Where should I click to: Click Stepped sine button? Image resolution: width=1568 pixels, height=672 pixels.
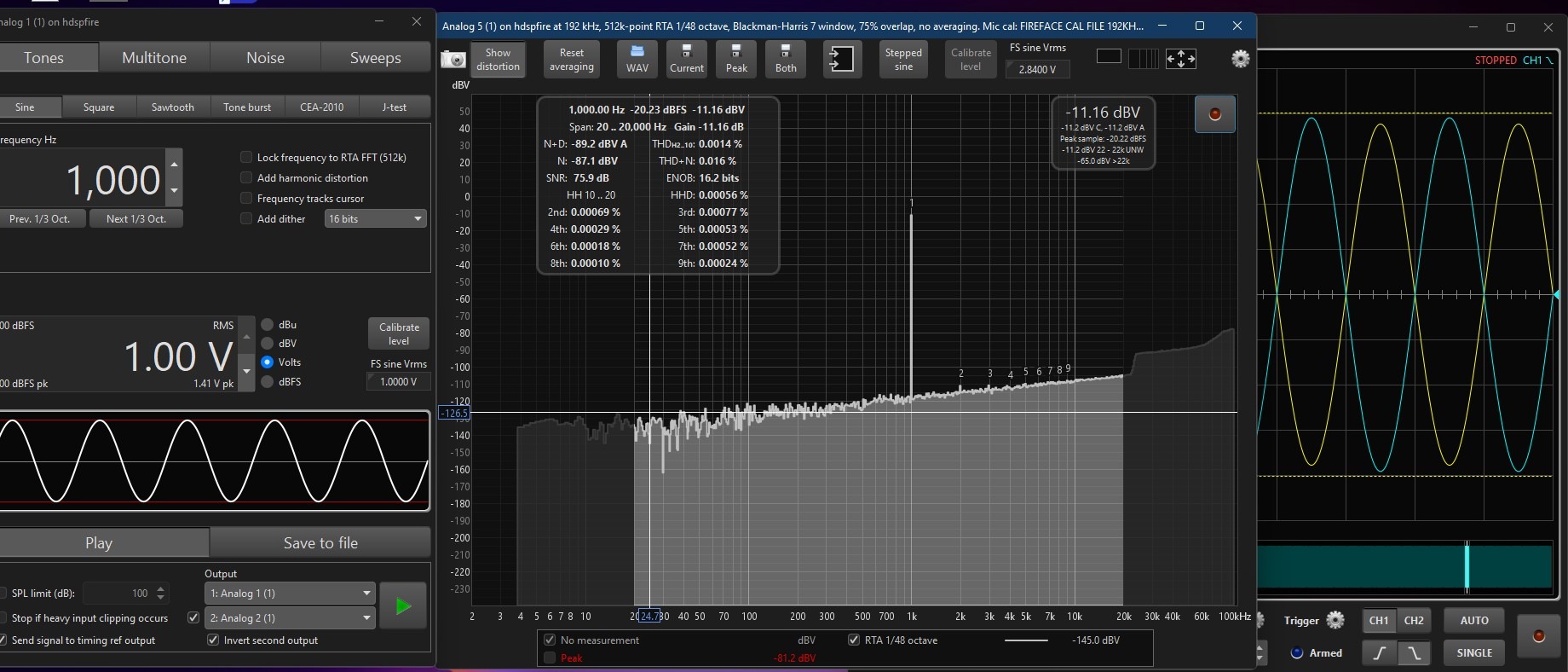click(903, 59)
